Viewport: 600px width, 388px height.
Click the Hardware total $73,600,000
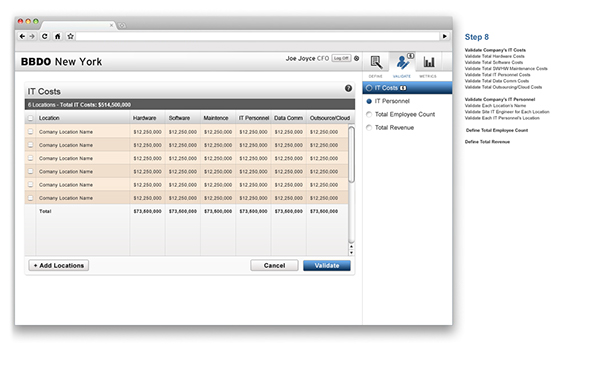[x=147, y=211]
